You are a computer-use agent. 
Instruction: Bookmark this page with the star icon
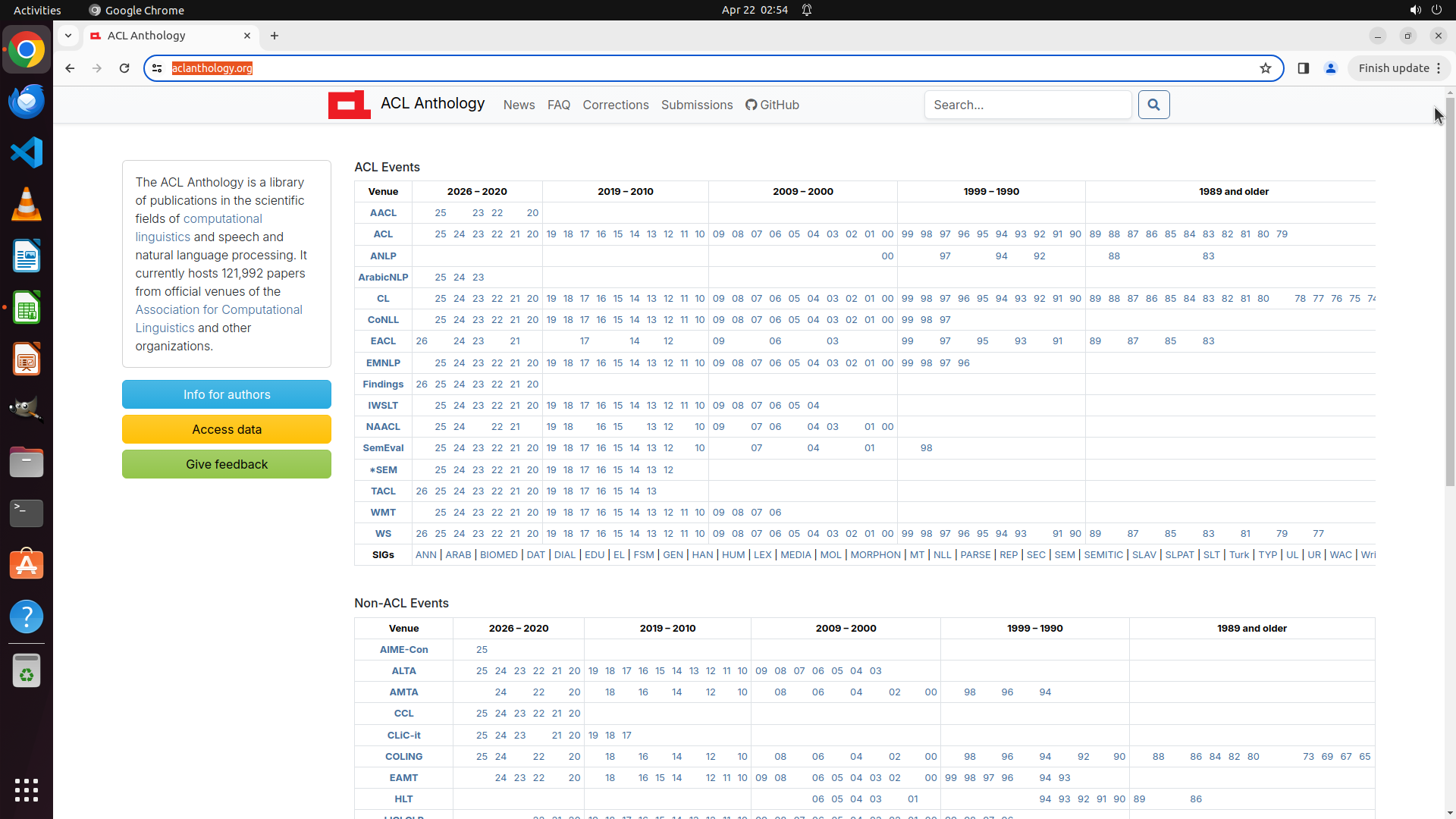click(x=1265, y=68)
